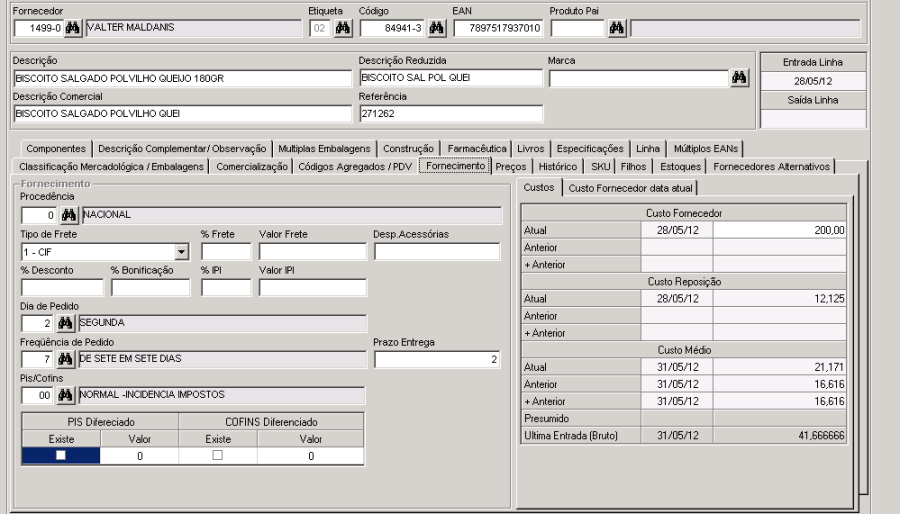Open the Código search binoculars
Screen dimensions: 900x514
(436, 28)
